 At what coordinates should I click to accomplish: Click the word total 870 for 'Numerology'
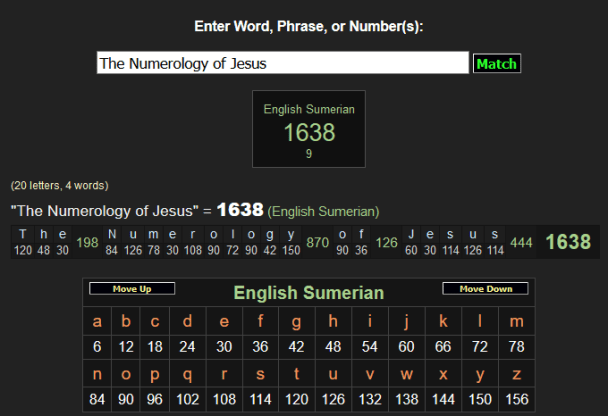pyautogui.click(x=318, y=243)
